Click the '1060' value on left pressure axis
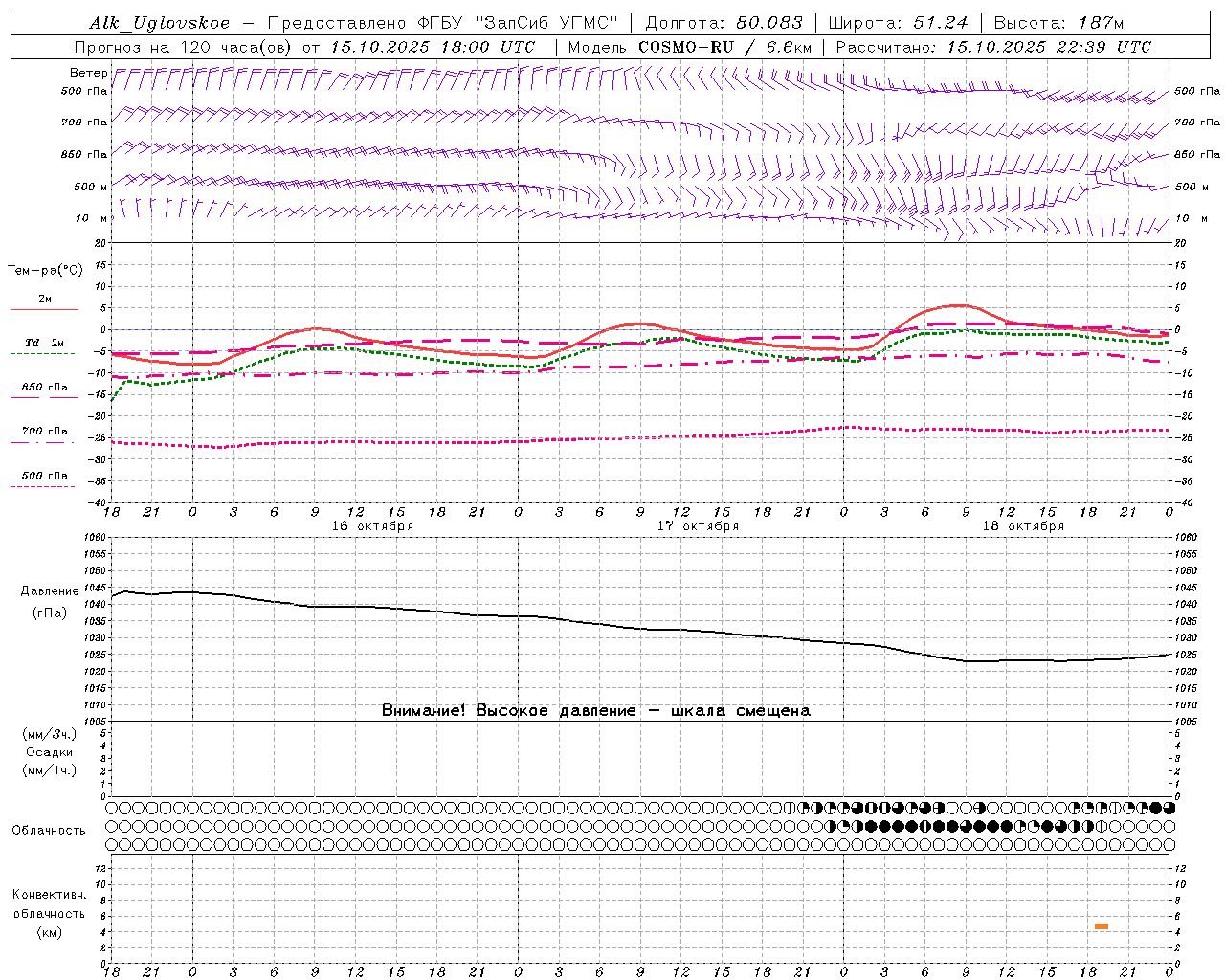 pyautogui.click(x=96, y=538)
